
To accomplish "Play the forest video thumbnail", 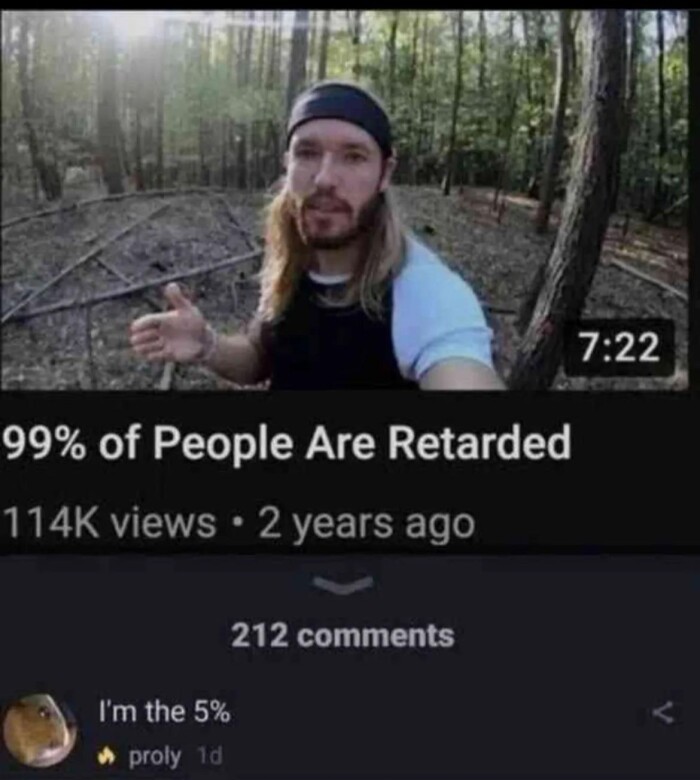I will 344,199.
